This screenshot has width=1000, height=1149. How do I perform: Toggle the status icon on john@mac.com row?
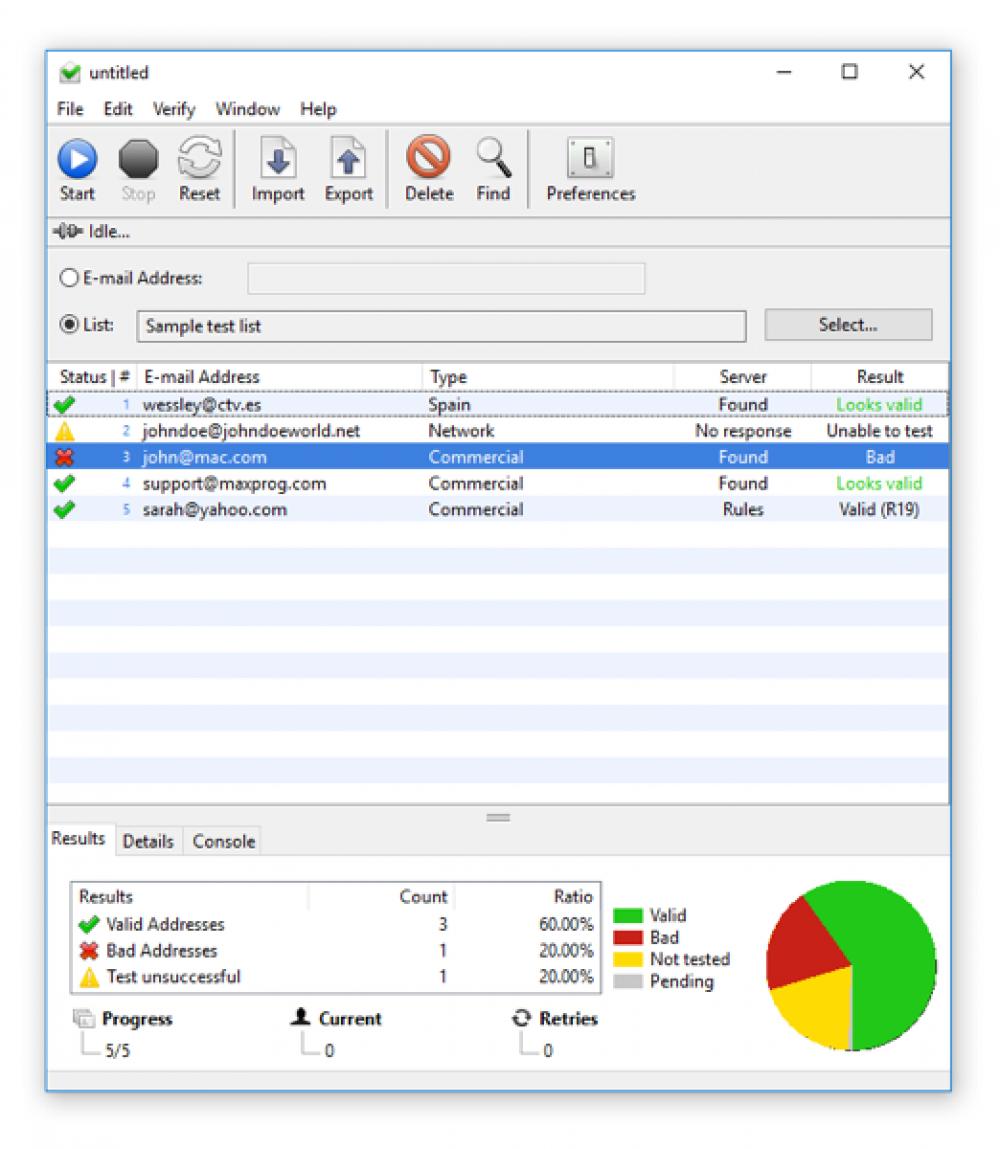coord(67,456)
